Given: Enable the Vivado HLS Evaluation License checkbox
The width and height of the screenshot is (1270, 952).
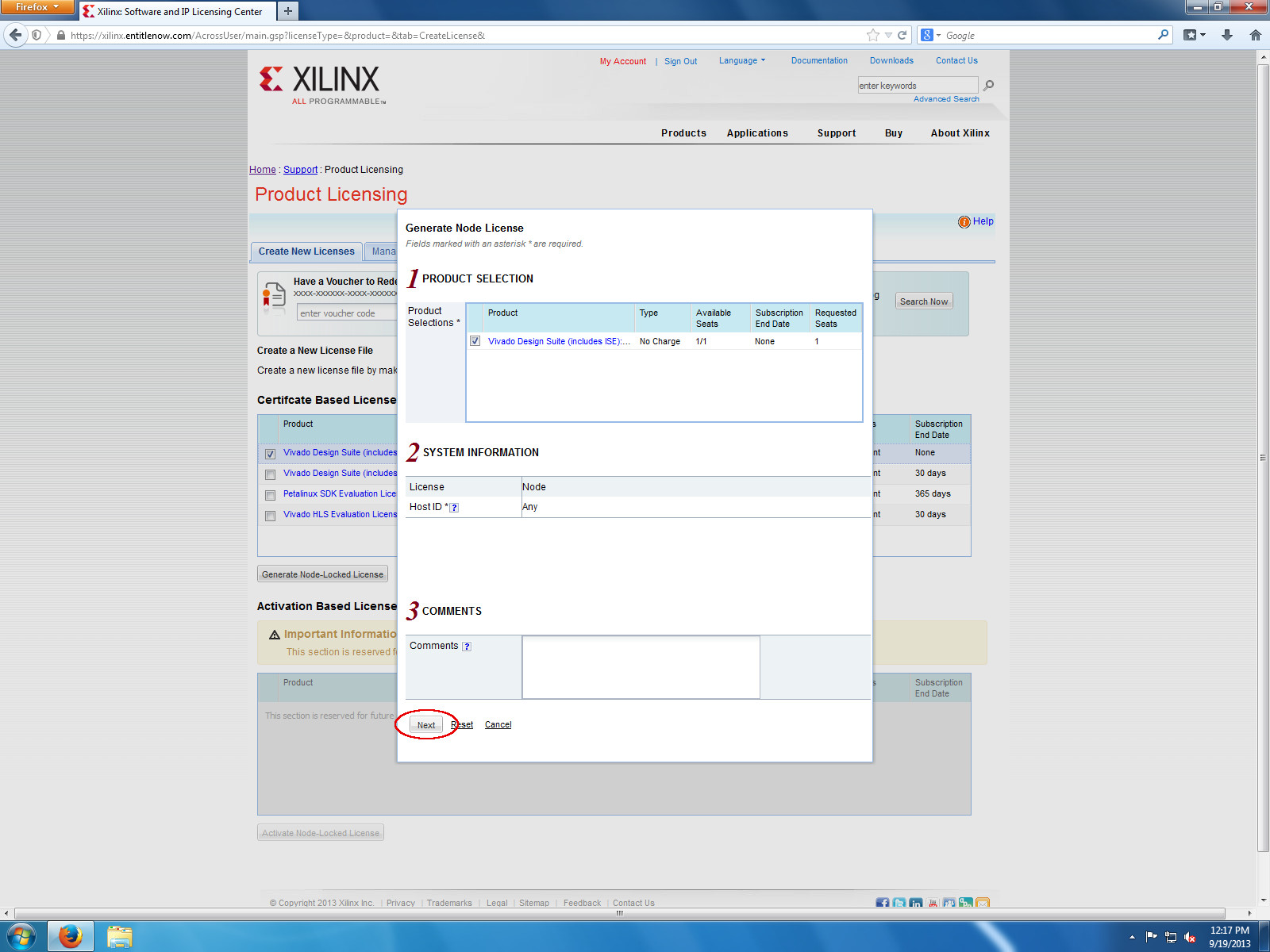Looking at the screenshot, I should coord(270,516).
